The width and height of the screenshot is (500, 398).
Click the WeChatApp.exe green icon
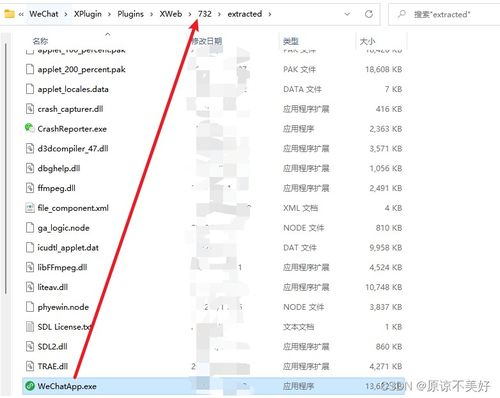coord(30,386)
